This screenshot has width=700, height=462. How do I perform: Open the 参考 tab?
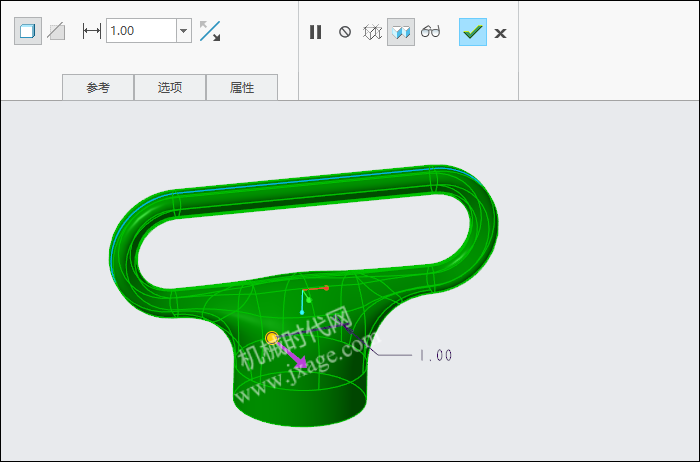[x=98, y=87]
